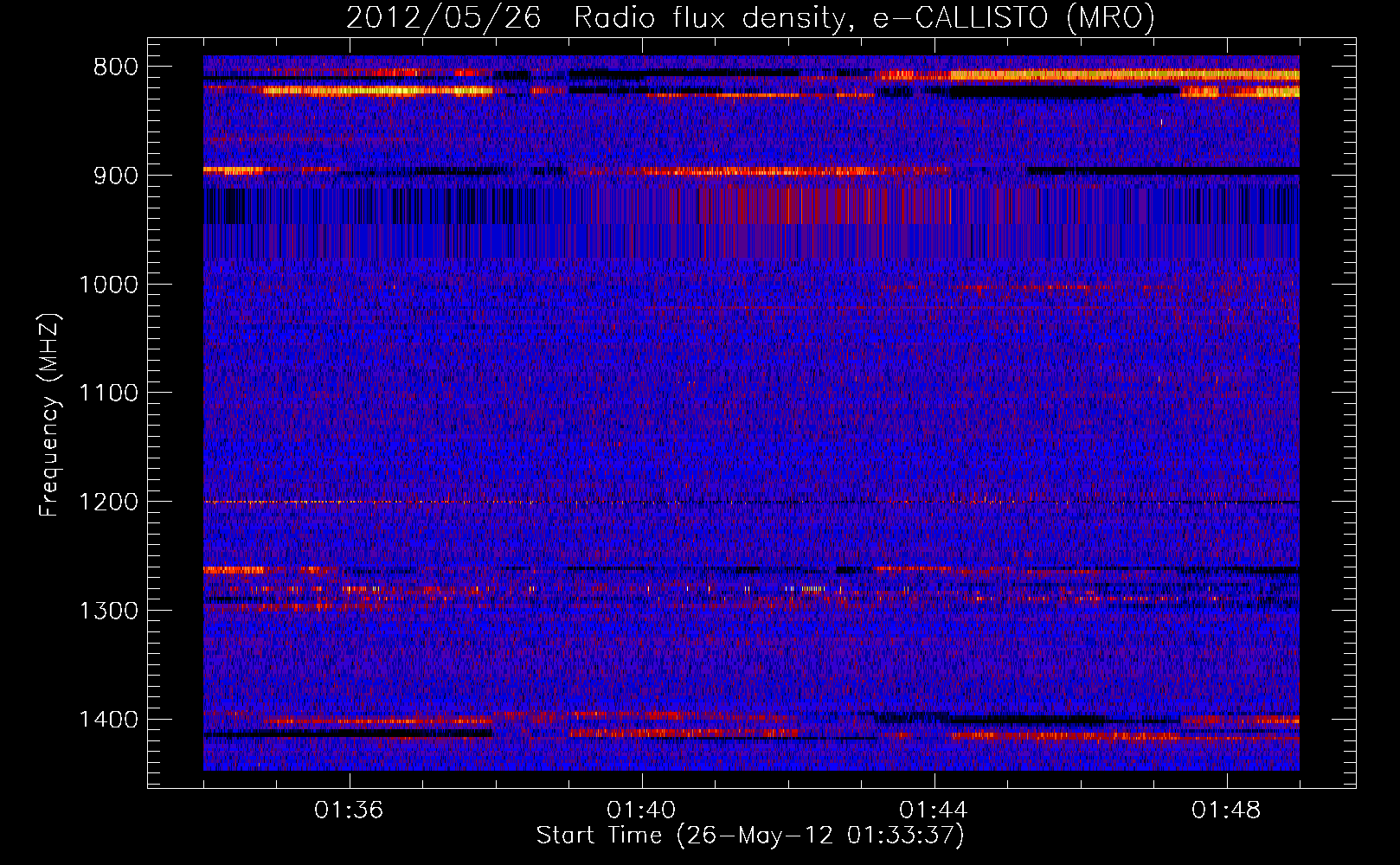Viewport: 1400px width, 865px height.
Task: Click the '900' frequency axis label
Action: coord(116,176)
